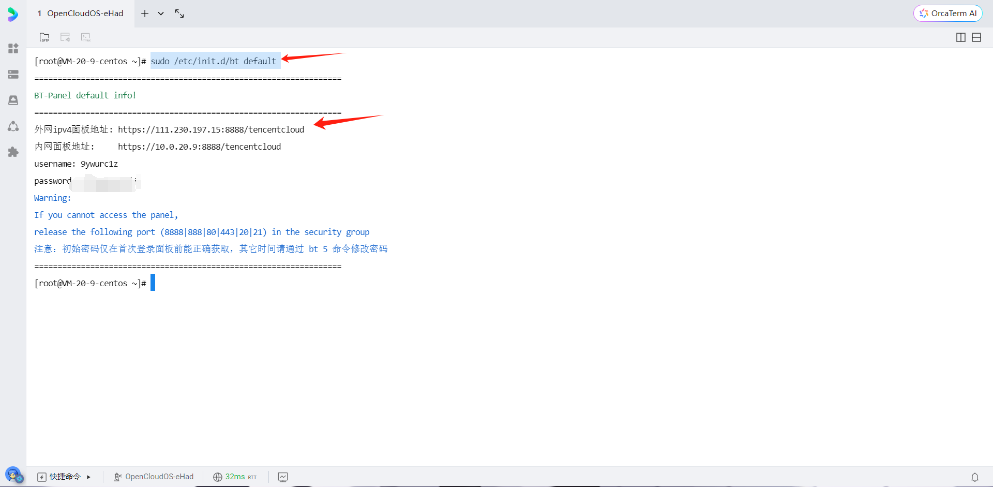Screen dimensions: 1006x490
Task: Click the username 9ywurclz line
Action: point(76,164)
